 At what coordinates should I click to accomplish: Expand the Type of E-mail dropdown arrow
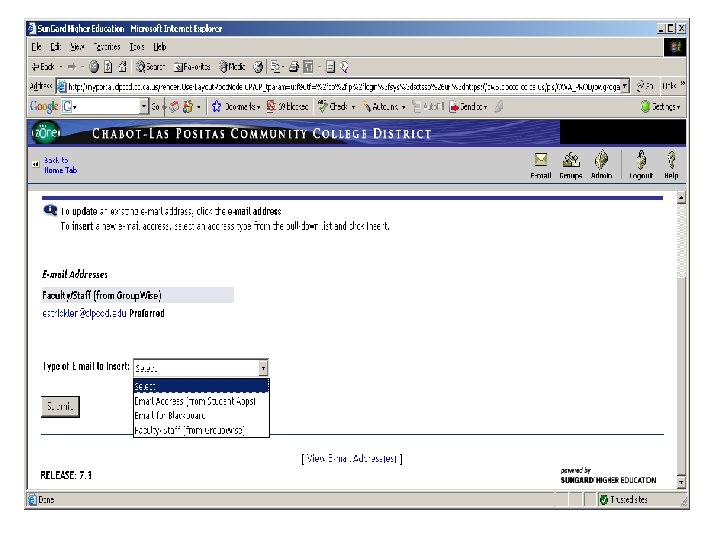[263, 368]
